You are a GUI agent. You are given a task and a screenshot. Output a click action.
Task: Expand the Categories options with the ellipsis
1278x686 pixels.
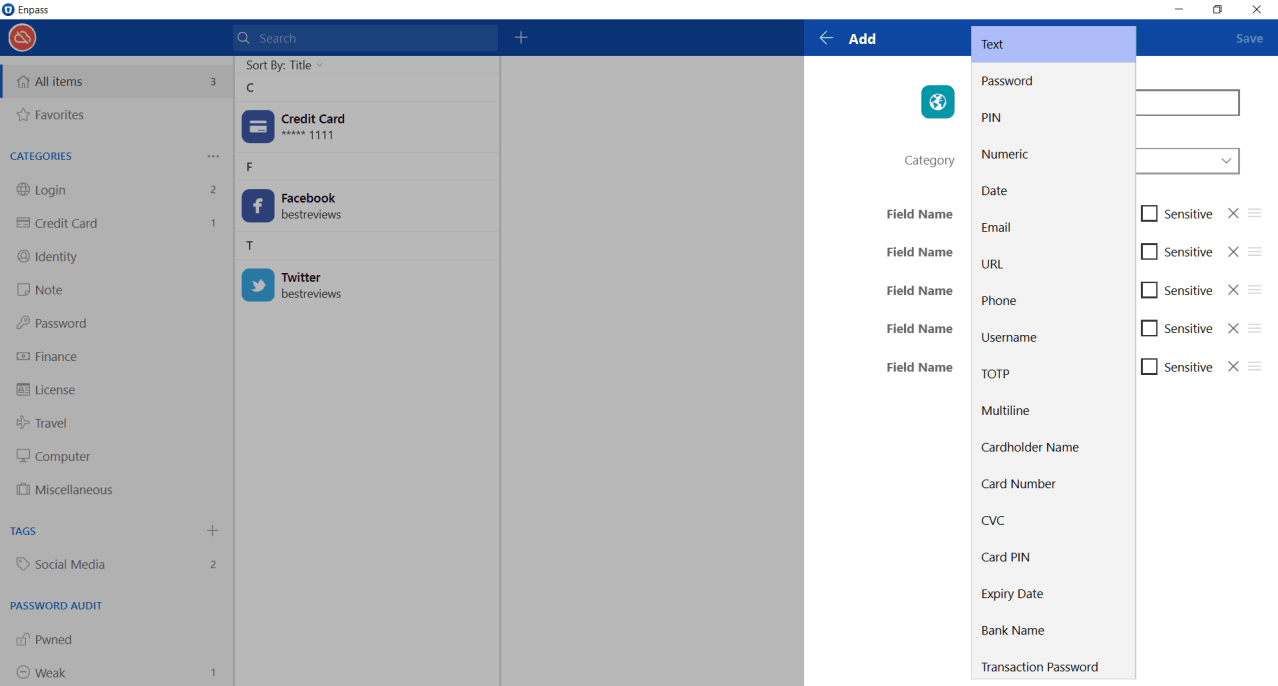click(x=212, y=156)
